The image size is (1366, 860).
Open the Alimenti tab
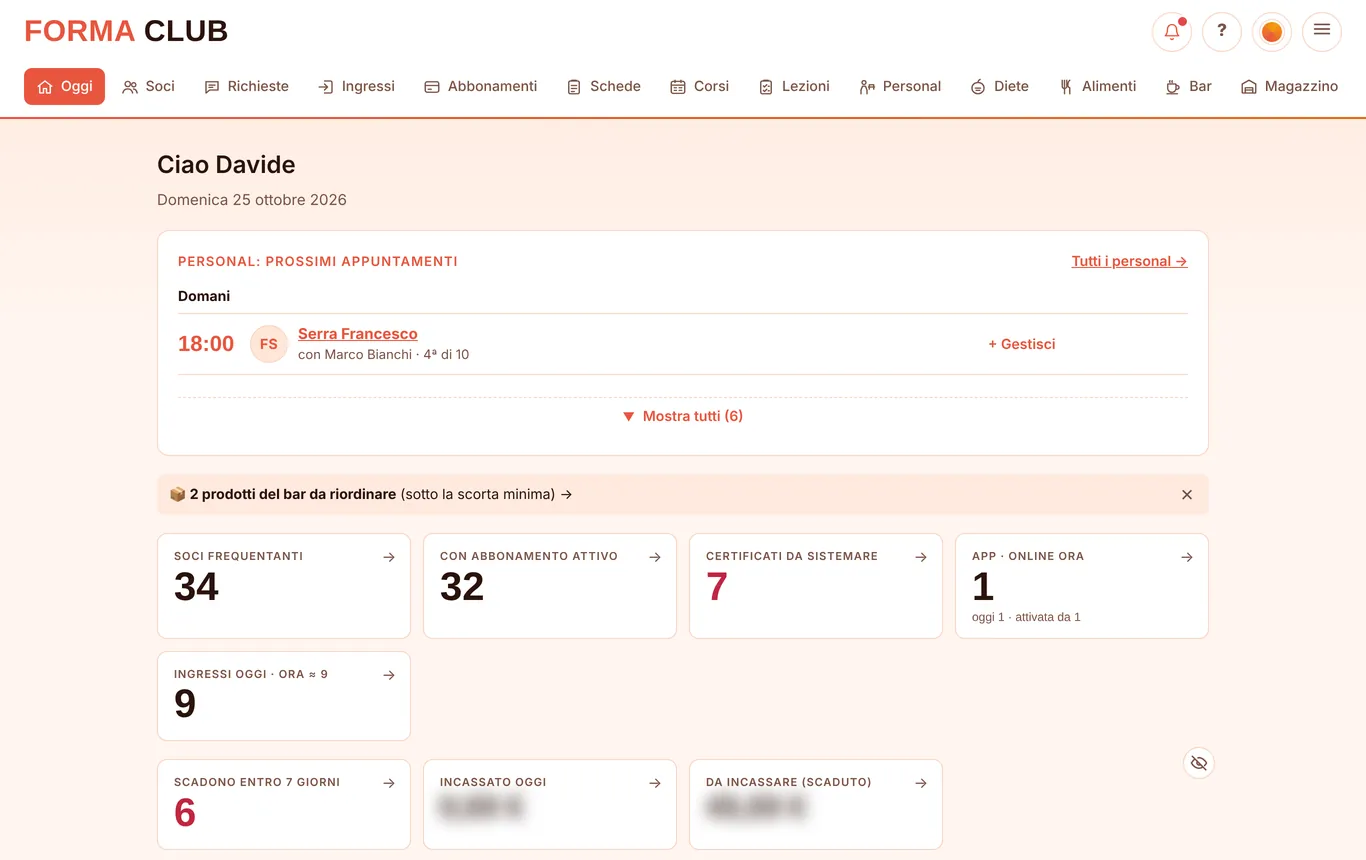(1097, 86)
